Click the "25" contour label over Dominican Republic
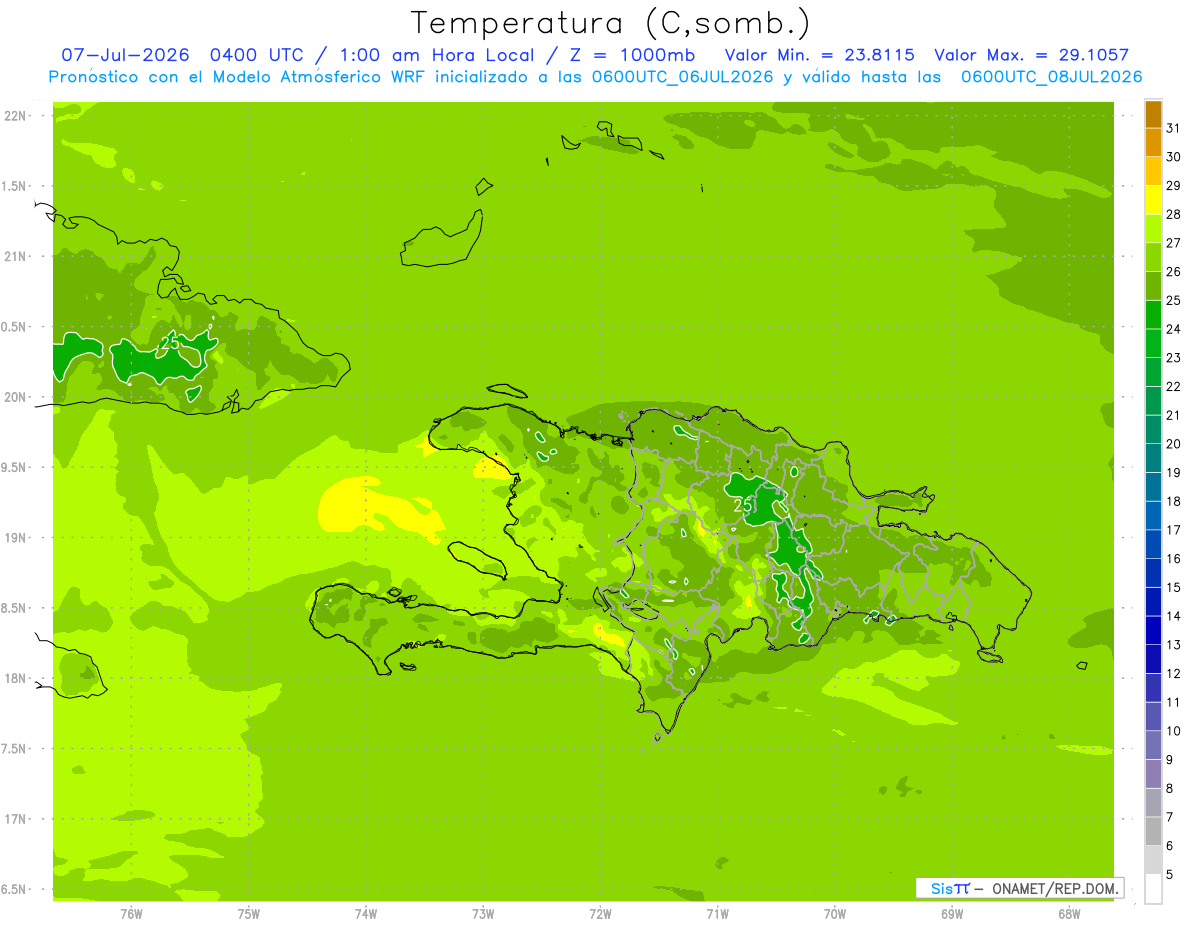The height and width of the screenshot is (927, 1200). click(743, 506)
